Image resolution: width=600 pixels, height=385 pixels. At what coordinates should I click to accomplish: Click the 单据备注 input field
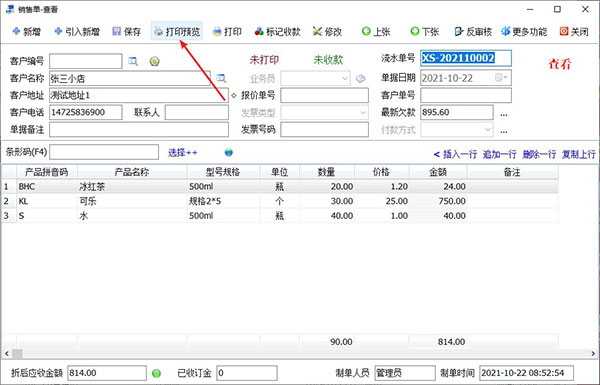[139, 129]
